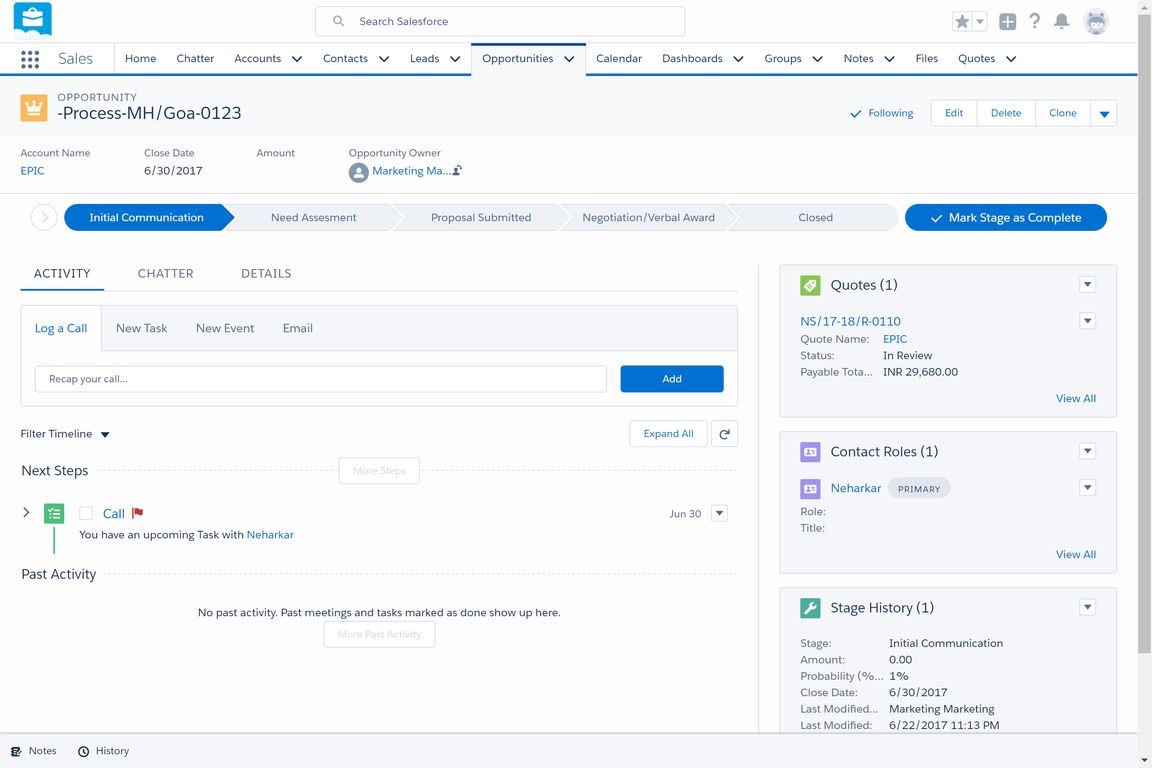Switch to the Details tab
The height and width of the screenshot is (768, 1152).
pyautogui.click(x=266, y=273)
